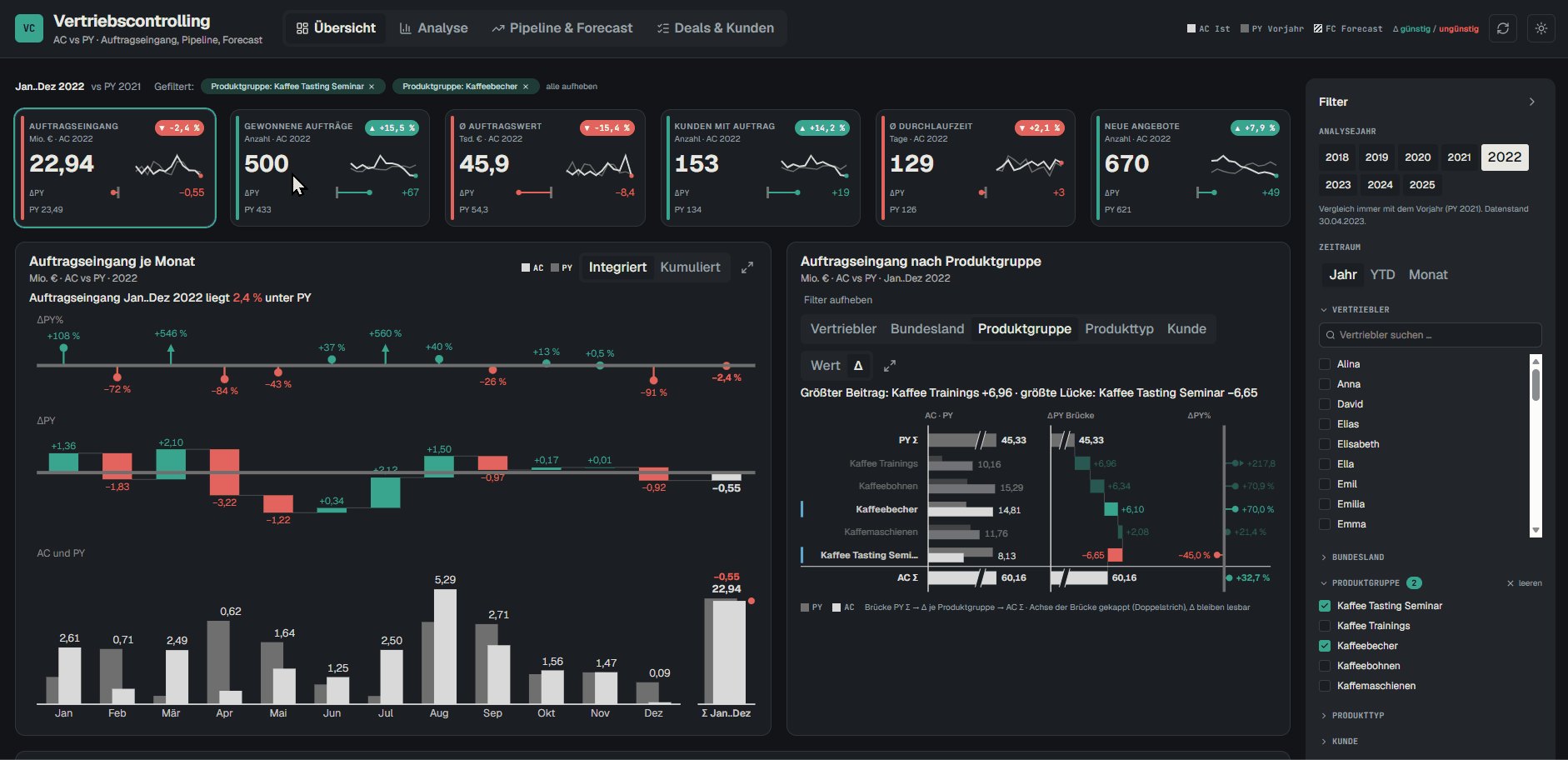Open the Analyse tab
Screen dimensions: 1568x760
click(433, 28)
